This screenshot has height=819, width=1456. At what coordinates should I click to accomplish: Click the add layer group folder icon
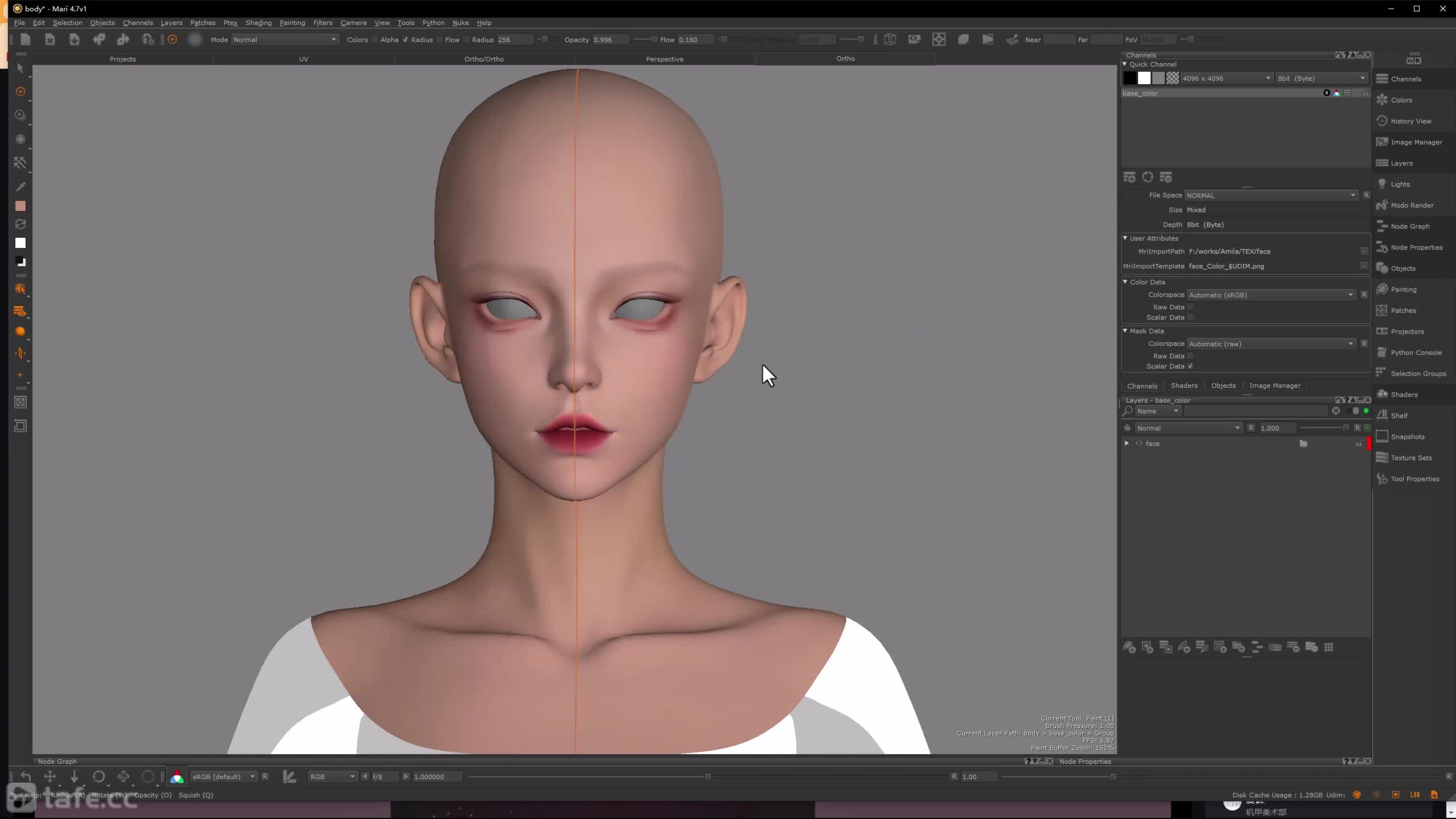(x=1238, y=647)
